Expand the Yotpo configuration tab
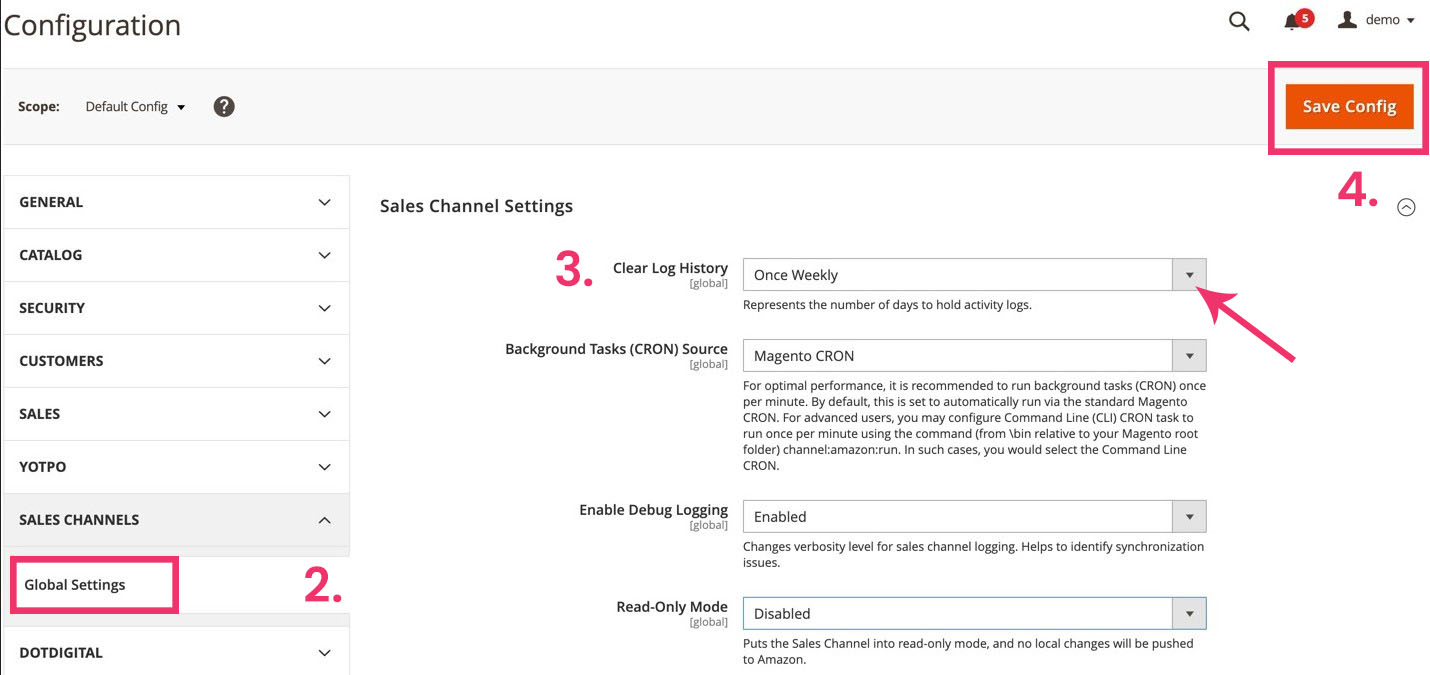 point(176,467)
